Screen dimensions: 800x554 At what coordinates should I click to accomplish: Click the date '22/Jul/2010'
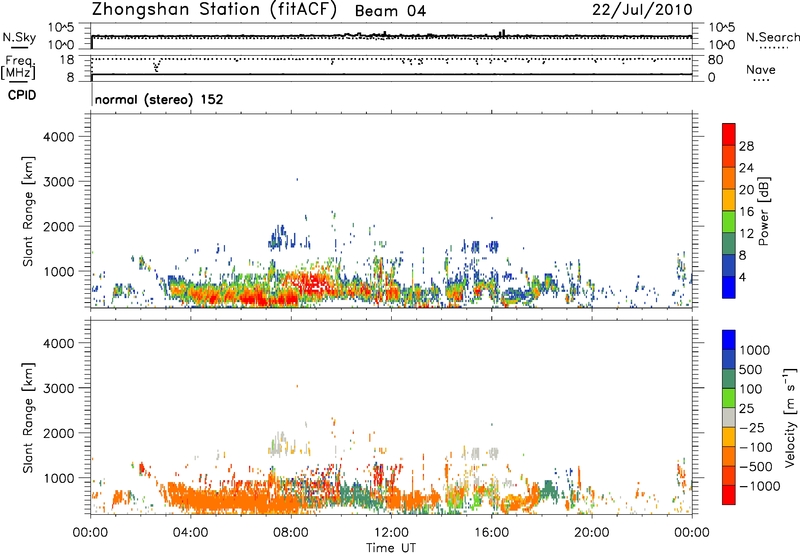(642, 10)
